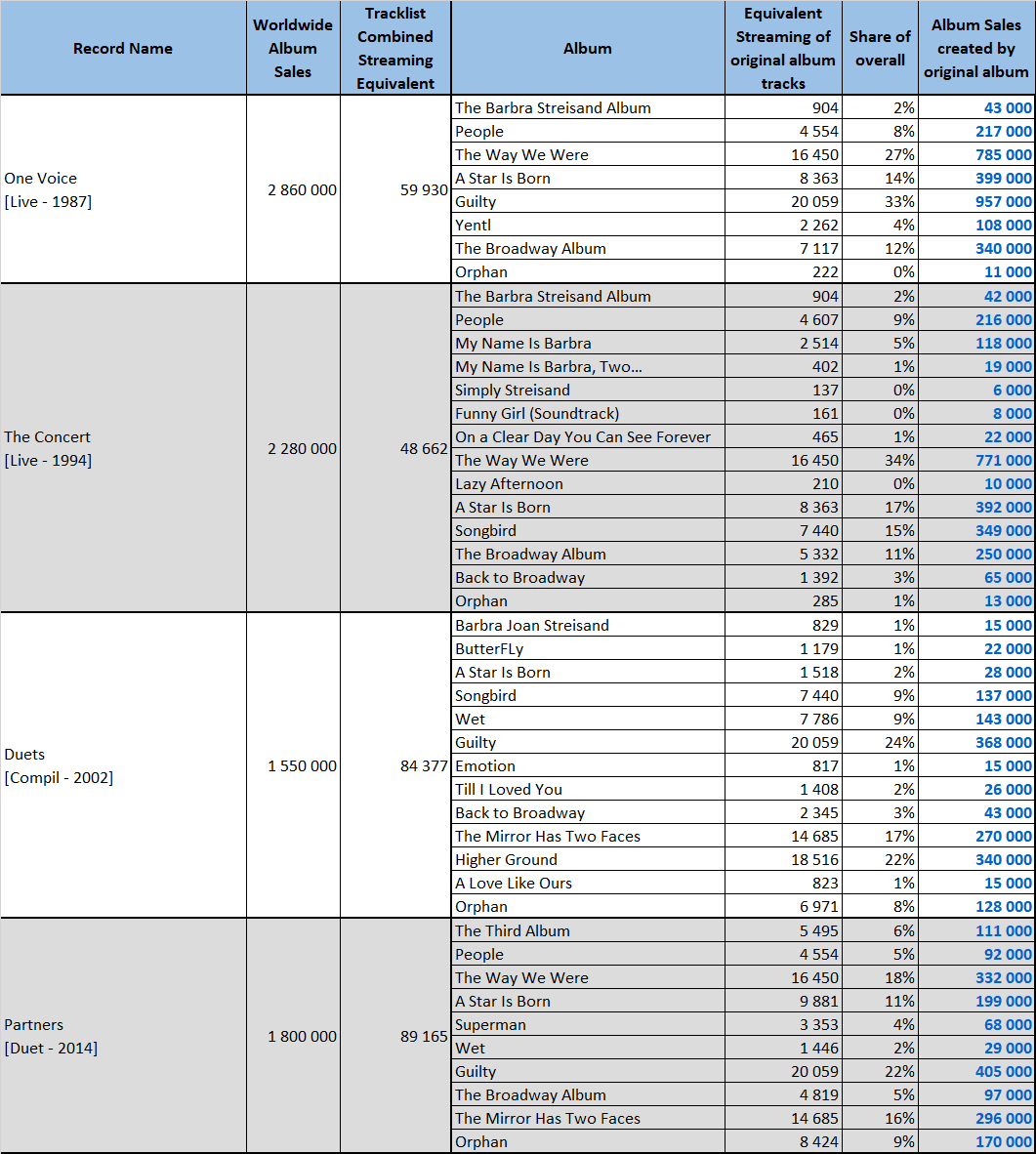Click album sales value 368 000
1036x1154 pixels.
click(x=976, y=743)
